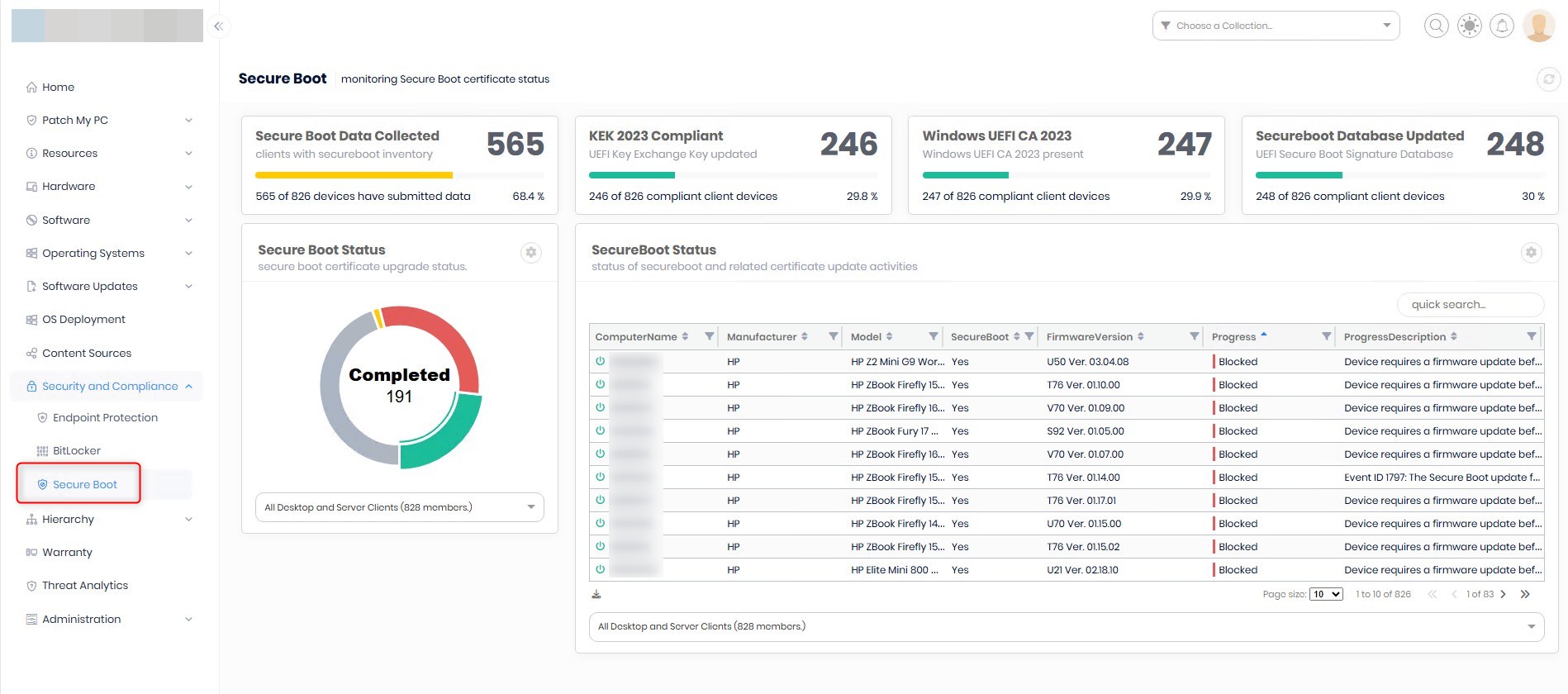Open the Choose a Collection dropdown
The height and width of the screenshot is (694, 1568).
(1276, 26)
